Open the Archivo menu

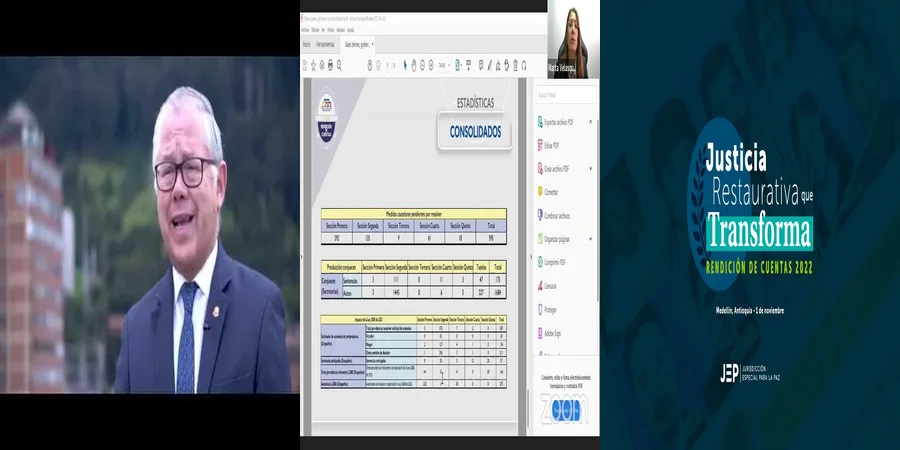(305, 29)
